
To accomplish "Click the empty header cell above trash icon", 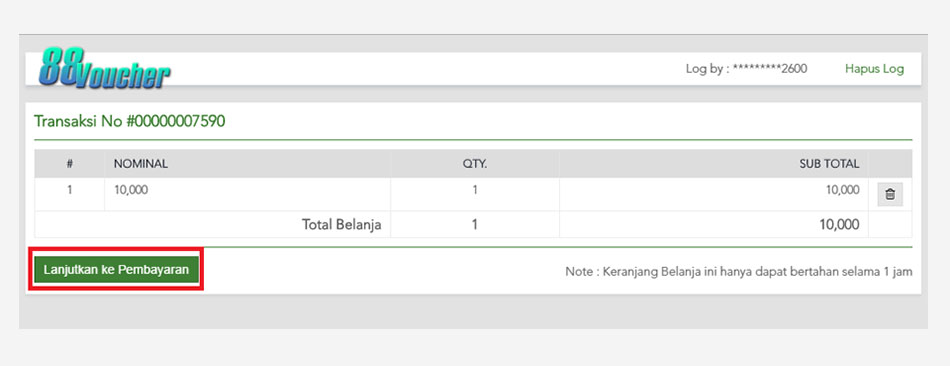I will [x=890, y=164].
